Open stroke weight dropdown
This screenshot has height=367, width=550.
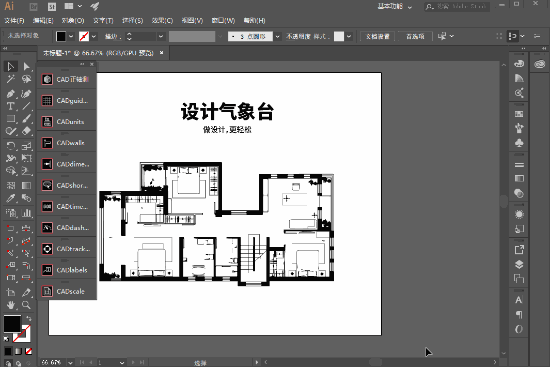pyautogui.click(x=161, y=36)
